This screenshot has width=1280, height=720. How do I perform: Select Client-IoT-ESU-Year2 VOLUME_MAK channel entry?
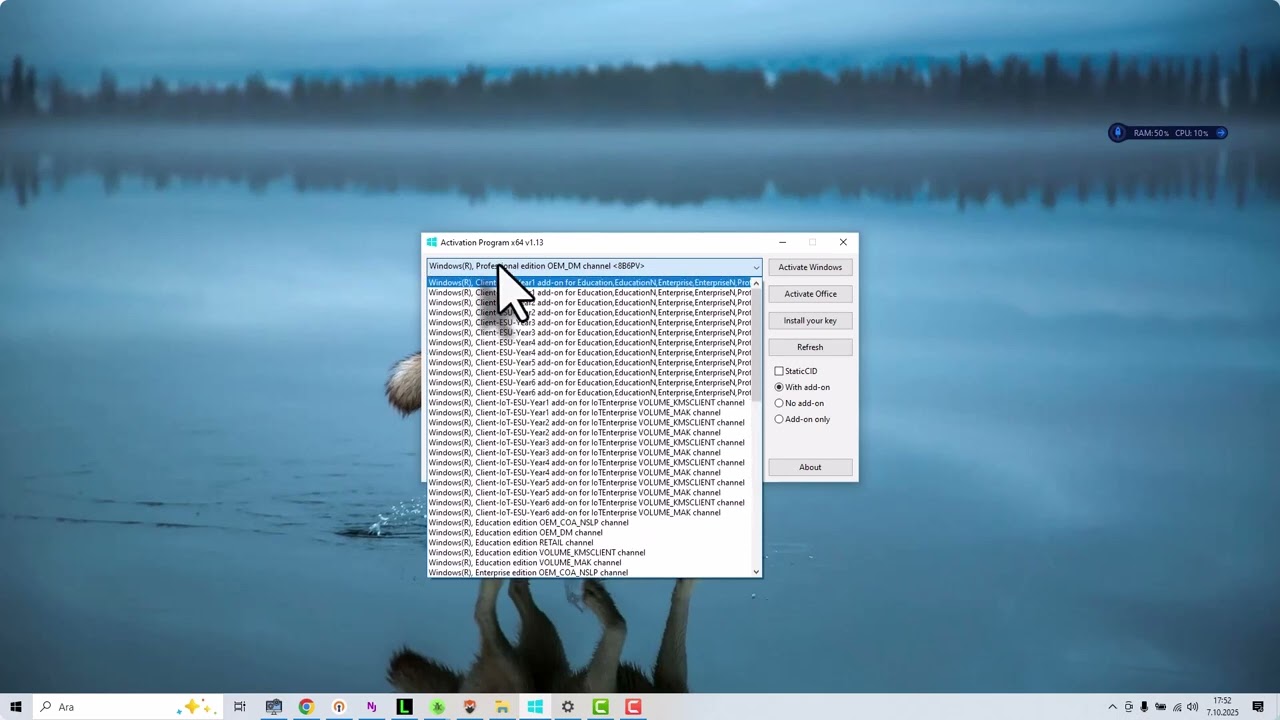pyautogui.click(x=589, y=433)
